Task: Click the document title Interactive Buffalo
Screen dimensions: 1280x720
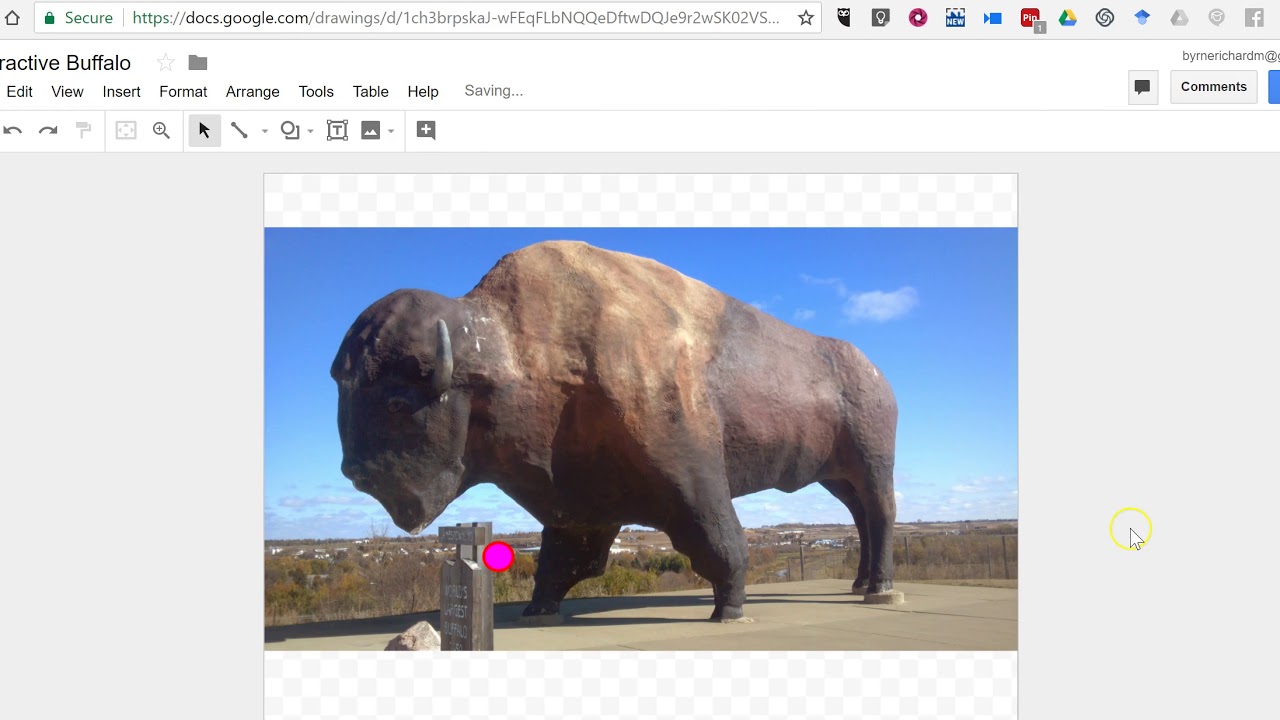Action: click(x=66, y=63)
